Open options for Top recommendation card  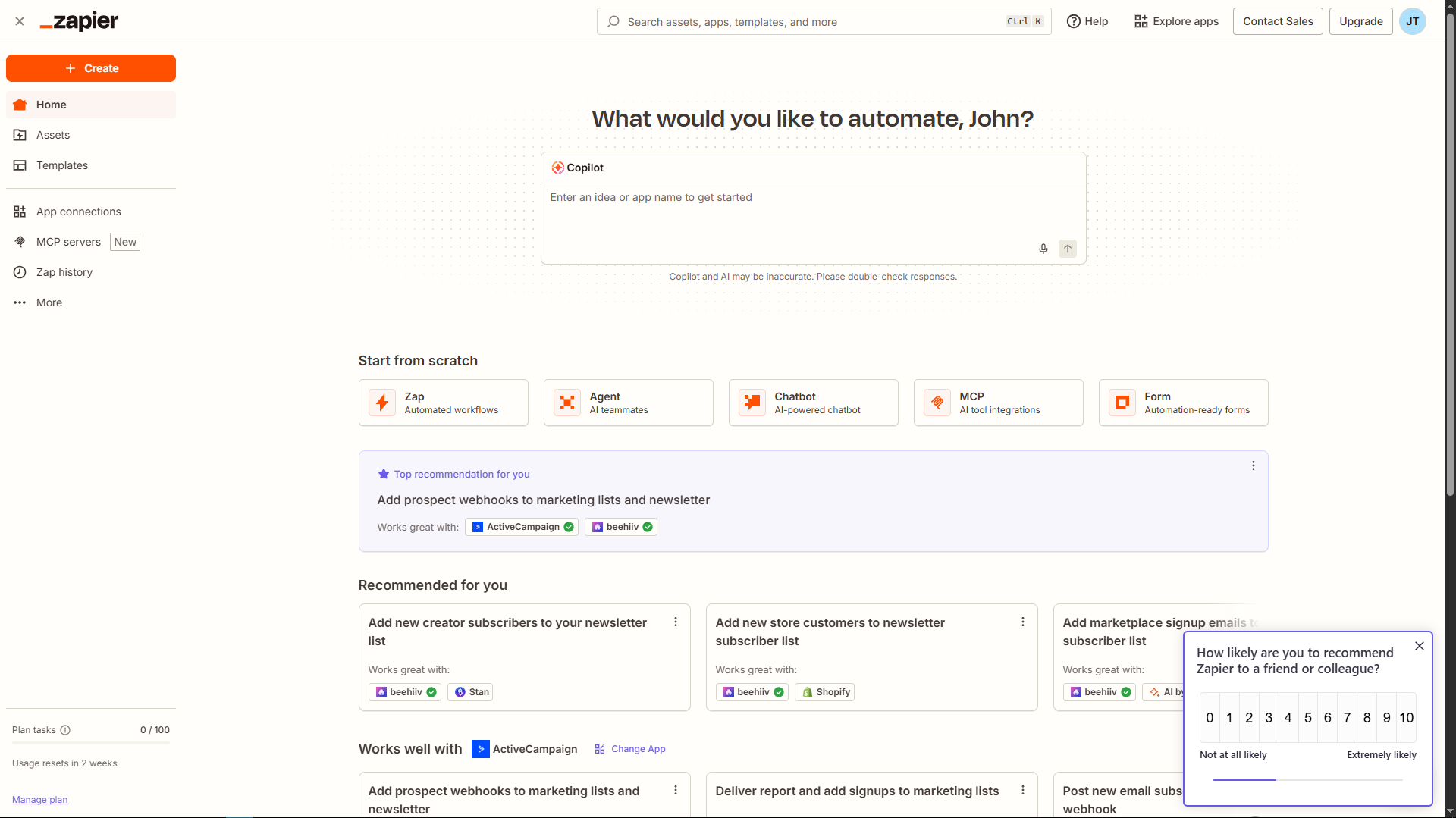pos(1253,465)
